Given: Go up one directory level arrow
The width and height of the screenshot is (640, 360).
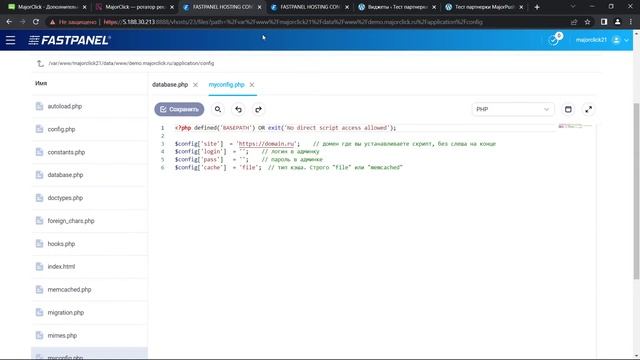Looking at the screenshot, I should tap(40, 63).
